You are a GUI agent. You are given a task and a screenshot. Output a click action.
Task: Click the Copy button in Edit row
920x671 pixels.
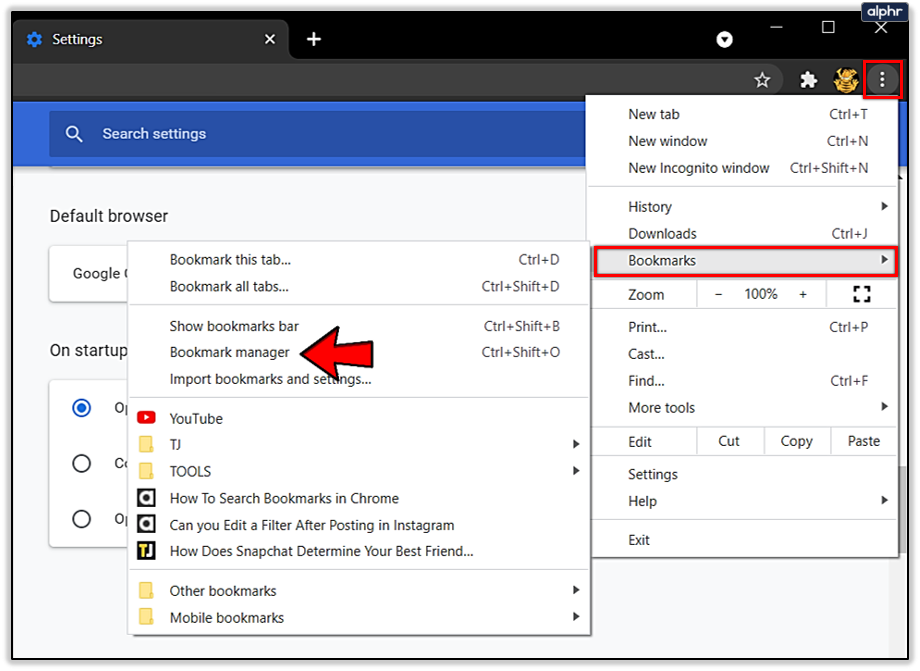(x=796, y=441)
